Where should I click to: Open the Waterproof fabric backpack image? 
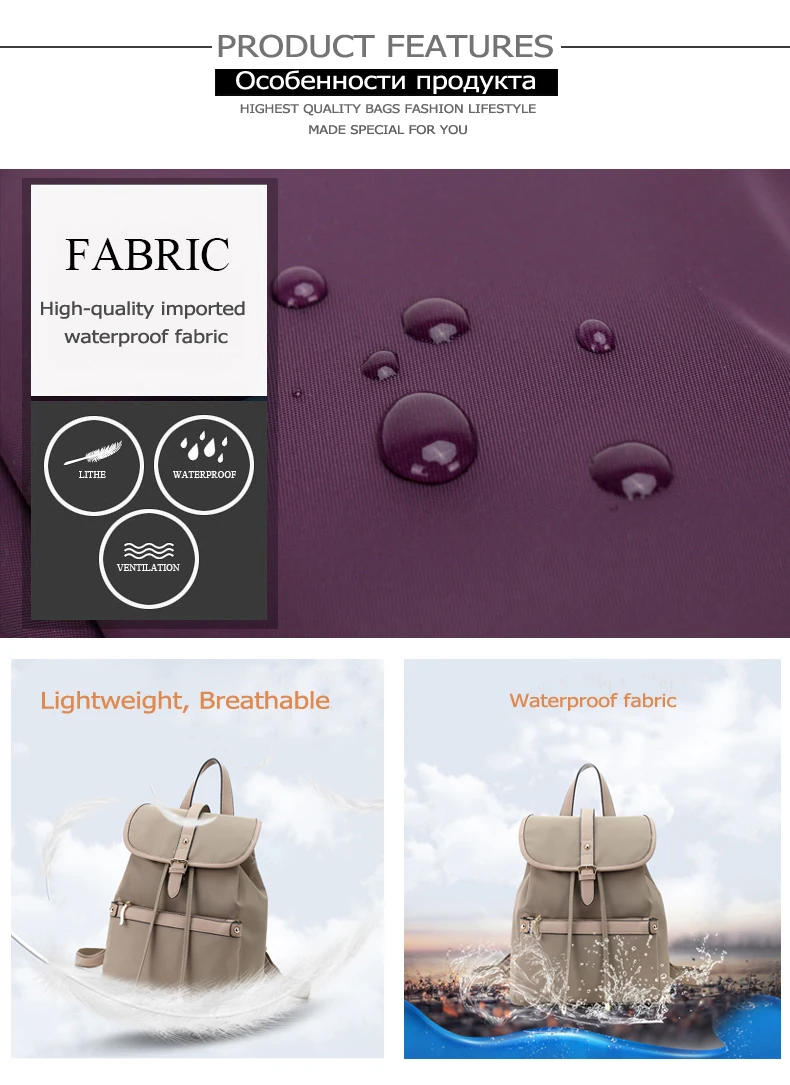point(592,858)
